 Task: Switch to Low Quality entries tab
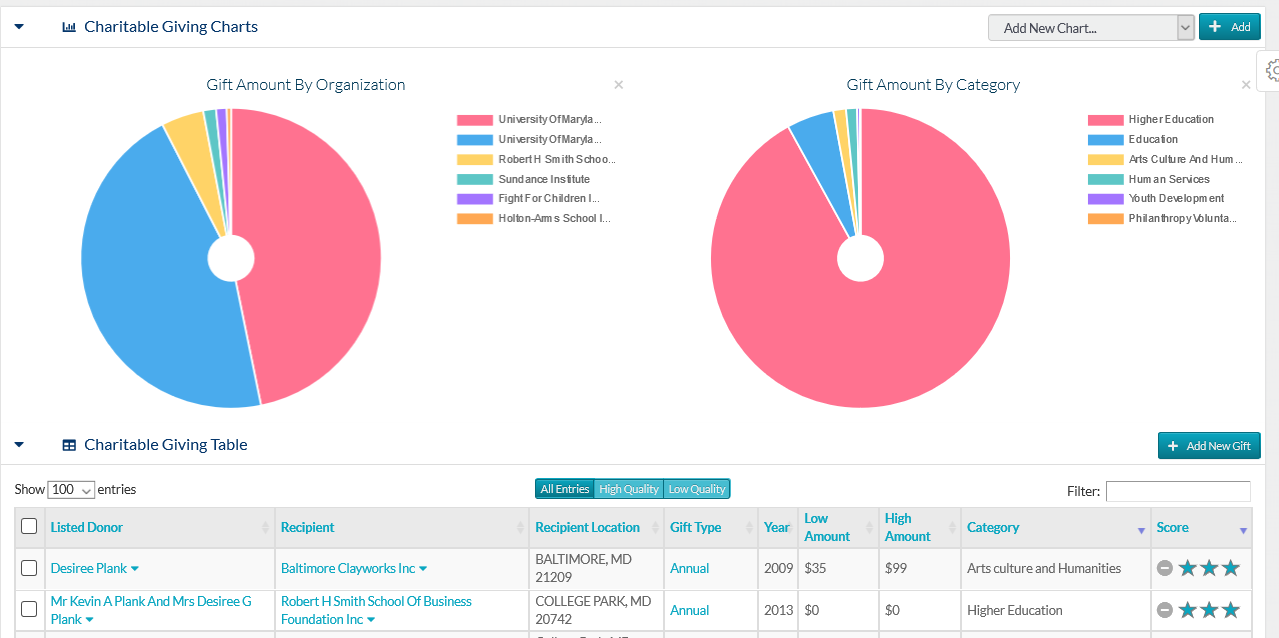696,489
